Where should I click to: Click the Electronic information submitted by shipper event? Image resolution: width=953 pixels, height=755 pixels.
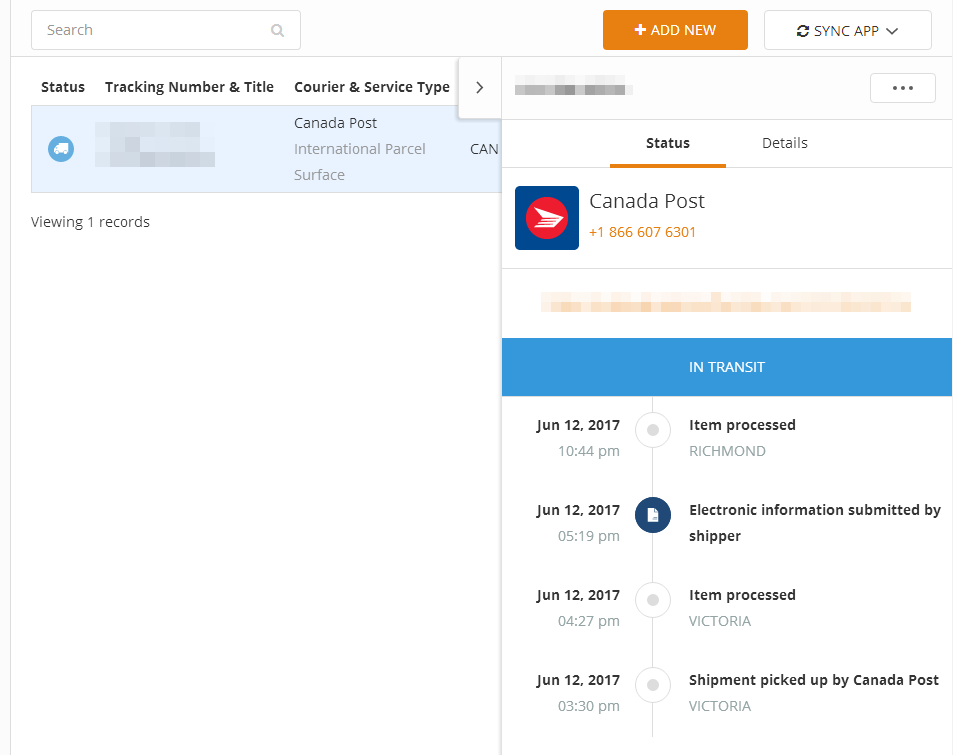click(x=815, y=523)
